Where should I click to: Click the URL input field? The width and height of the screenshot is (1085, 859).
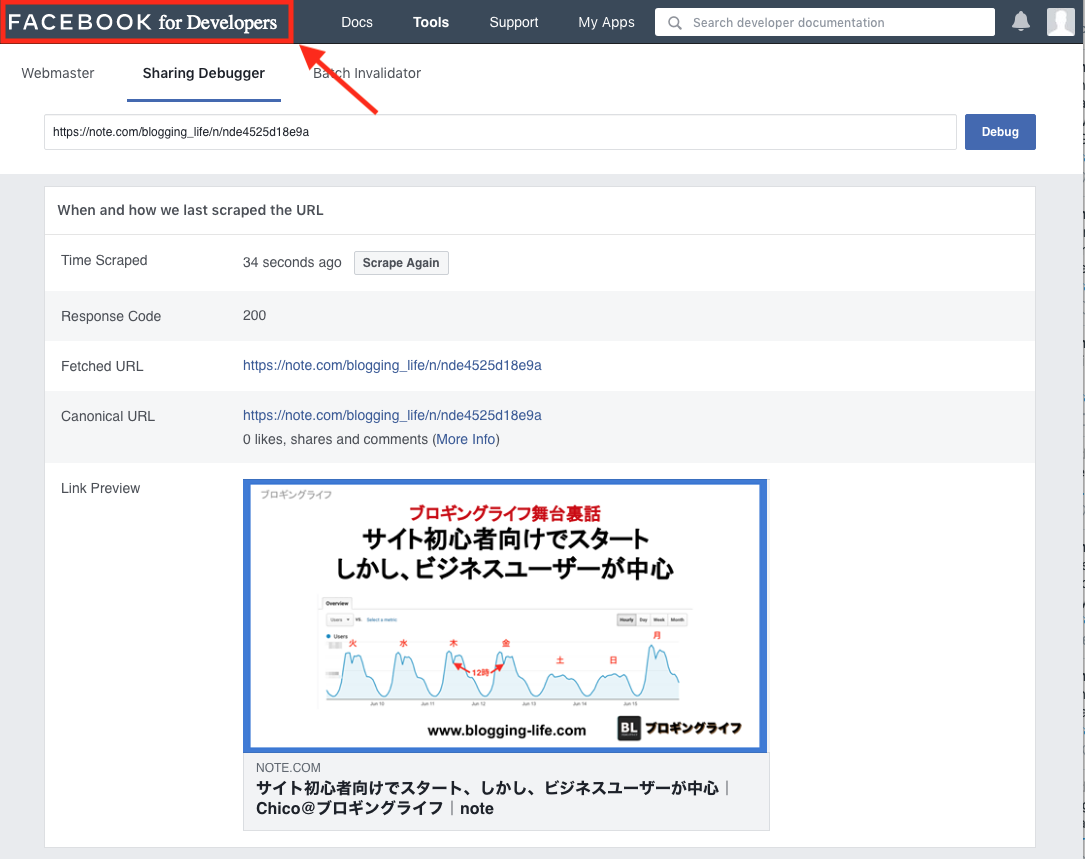point(500,132)
